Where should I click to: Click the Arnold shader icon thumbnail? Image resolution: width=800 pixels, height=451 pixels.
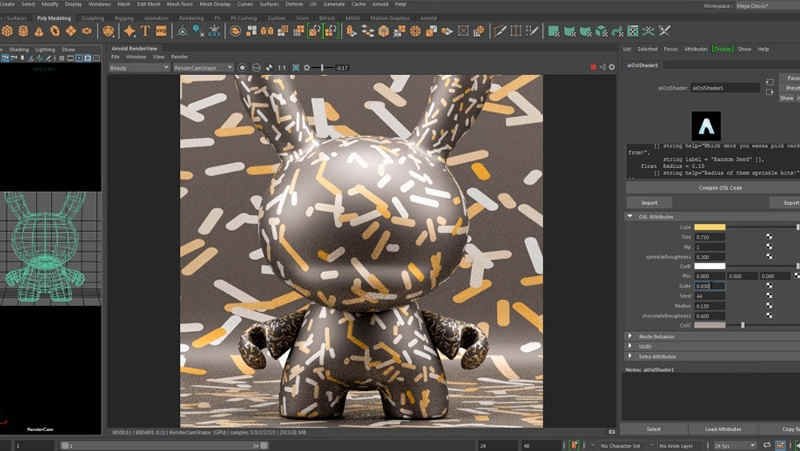[706, 126]
